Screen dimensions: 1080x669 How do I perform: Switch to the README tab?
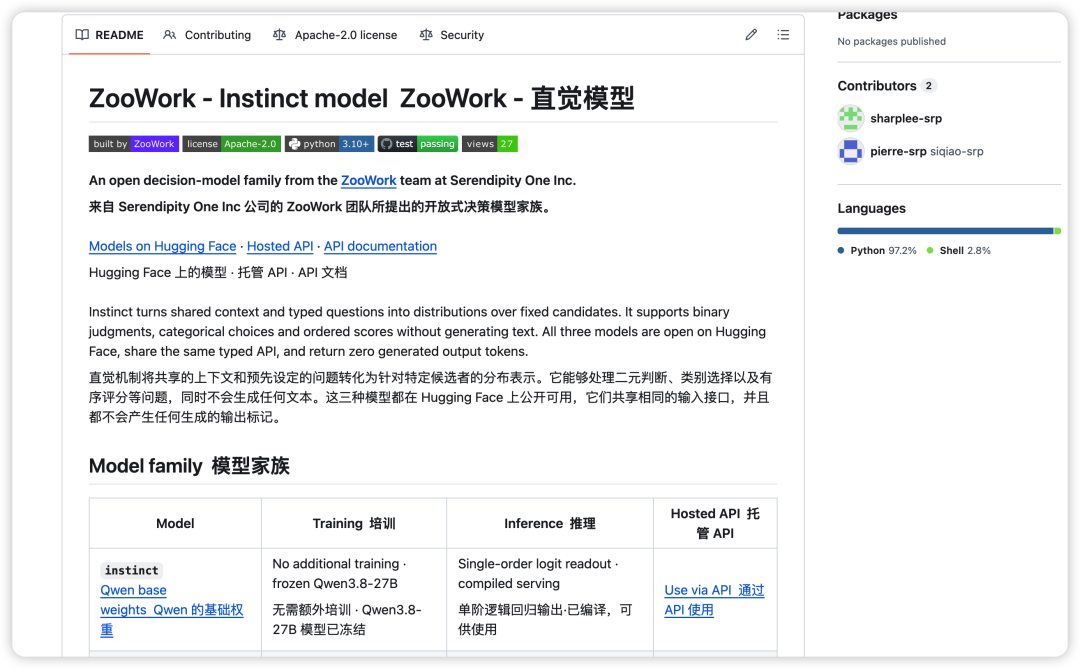[x=110, y=34]
